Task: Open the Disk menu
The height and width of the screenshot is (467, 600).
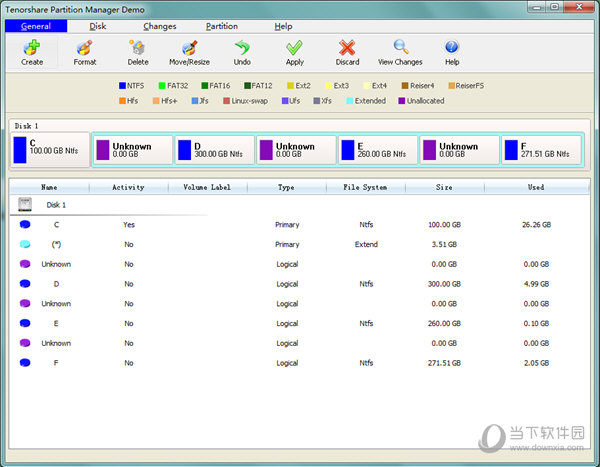Action: pyautogui.click(x=98, y=26)
